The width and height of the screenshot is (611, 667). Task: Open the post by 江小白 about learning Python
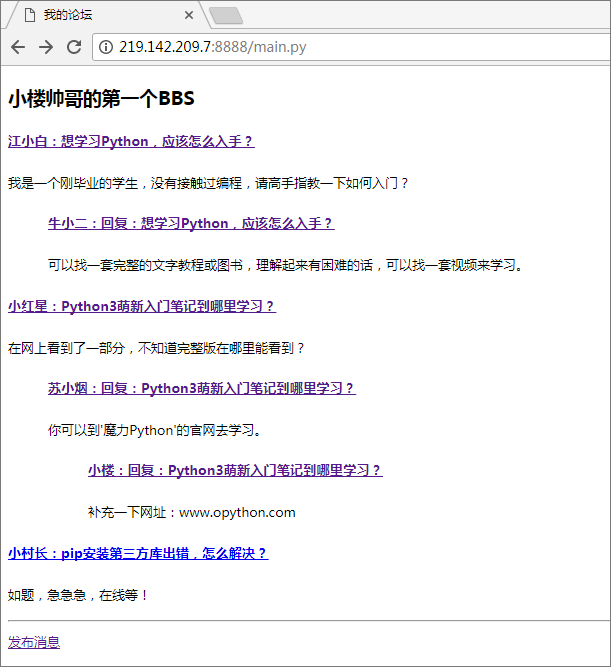(131, 141)
